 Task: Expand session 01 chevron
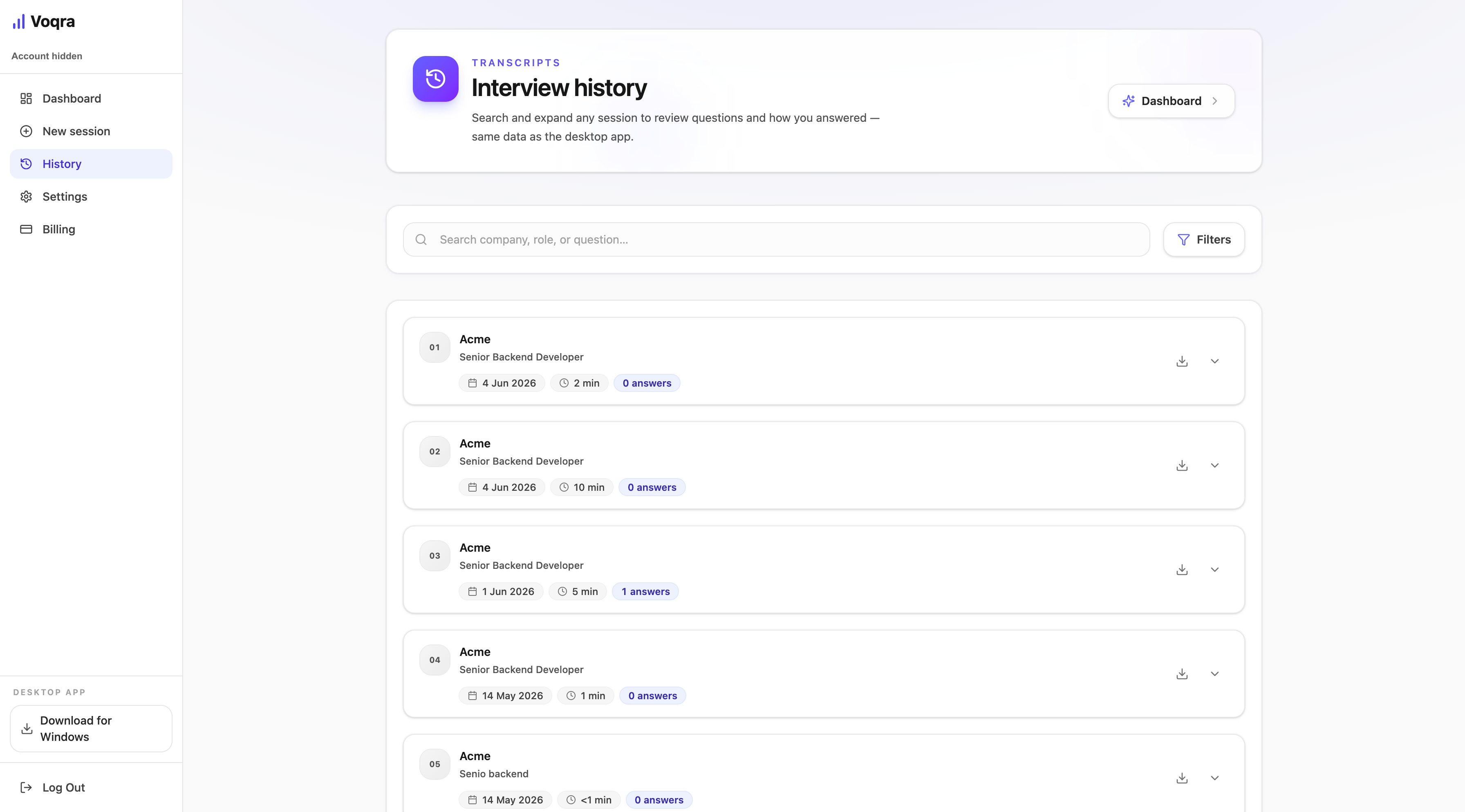(x=1215, y=361)
